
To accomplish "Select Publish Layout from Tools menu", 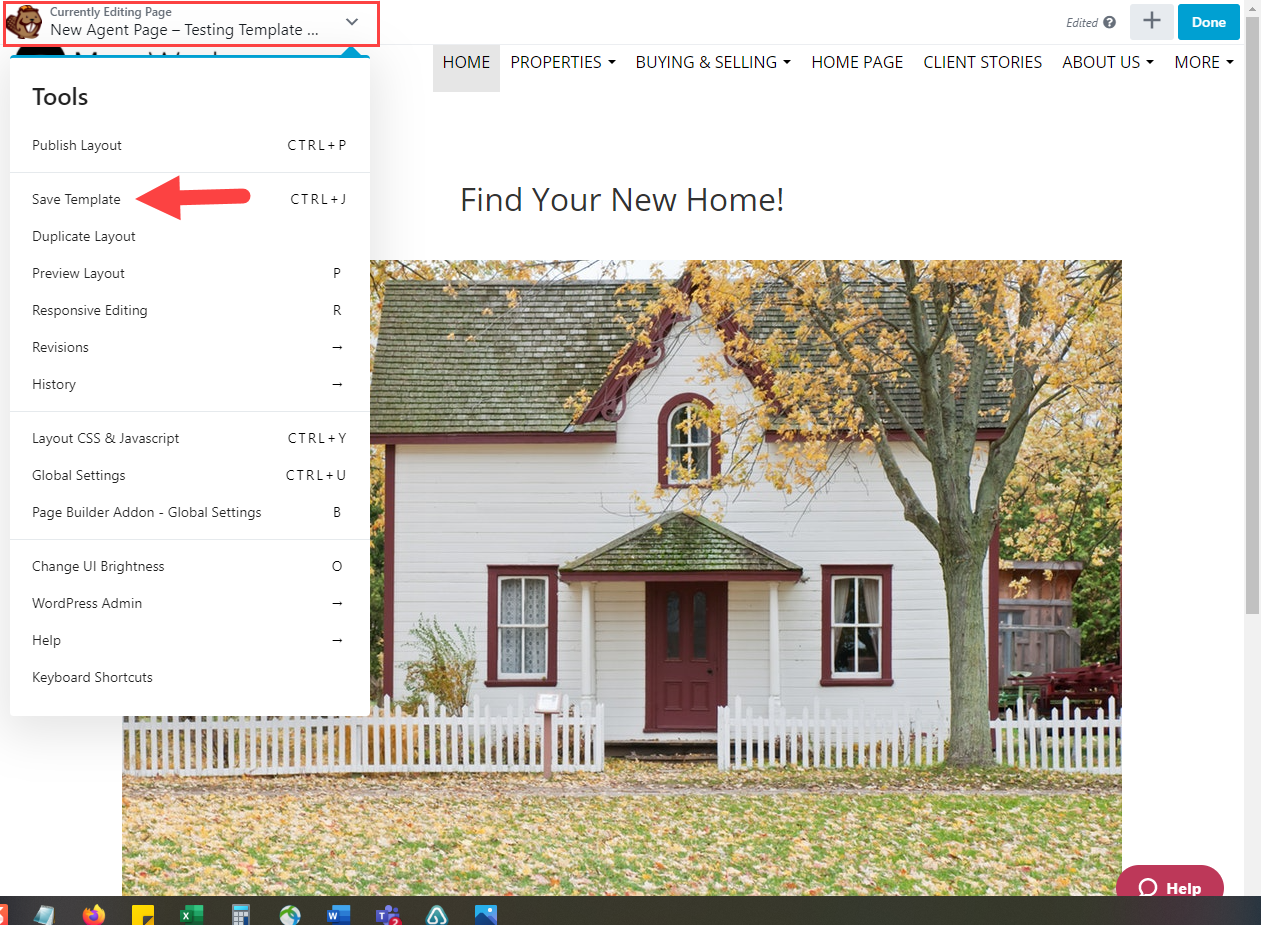I will tap(77, 145).
